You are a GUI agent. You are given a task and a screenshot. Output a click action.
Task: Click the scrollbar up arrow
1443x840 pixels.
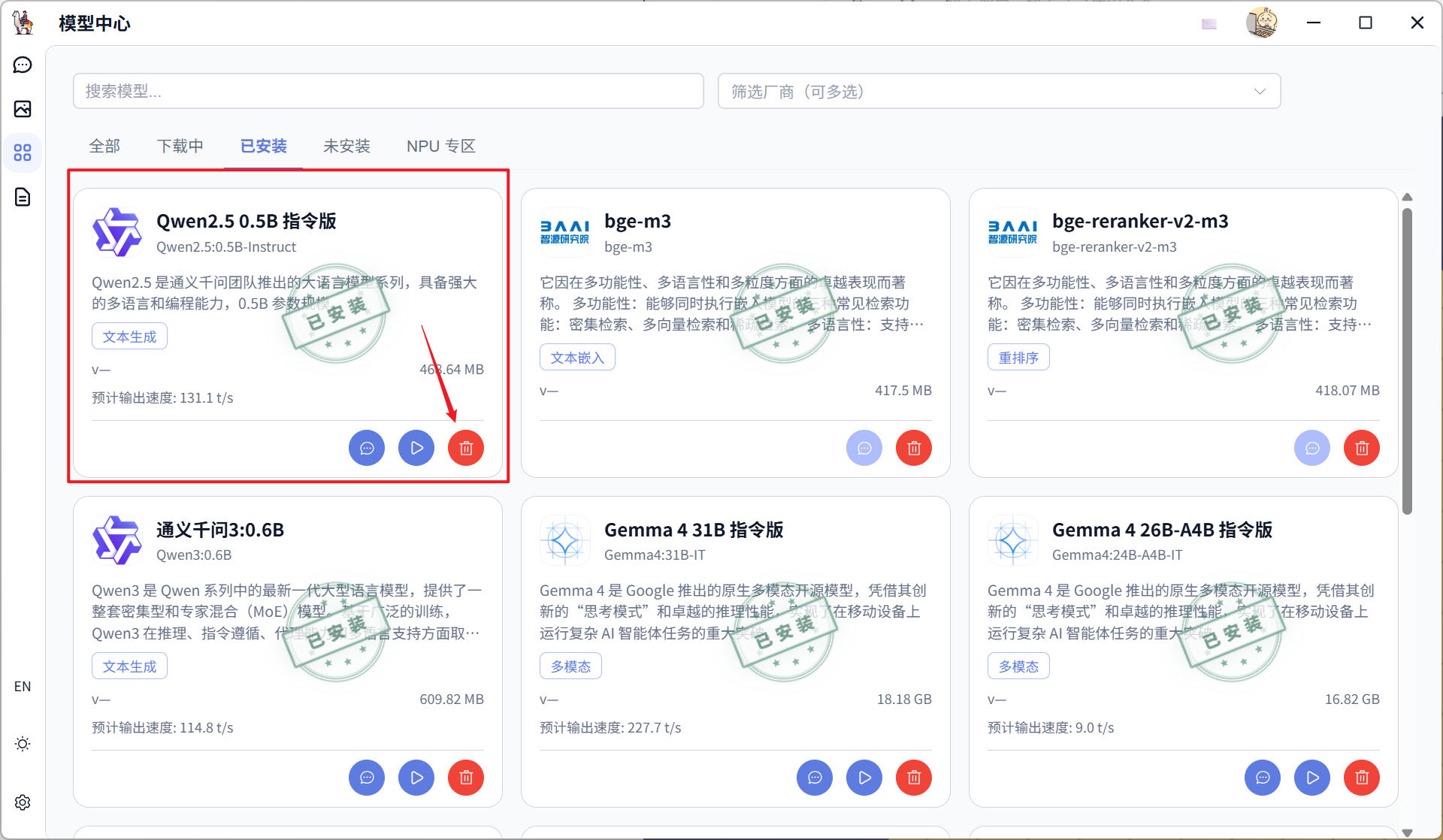(x=1408, y=197)
